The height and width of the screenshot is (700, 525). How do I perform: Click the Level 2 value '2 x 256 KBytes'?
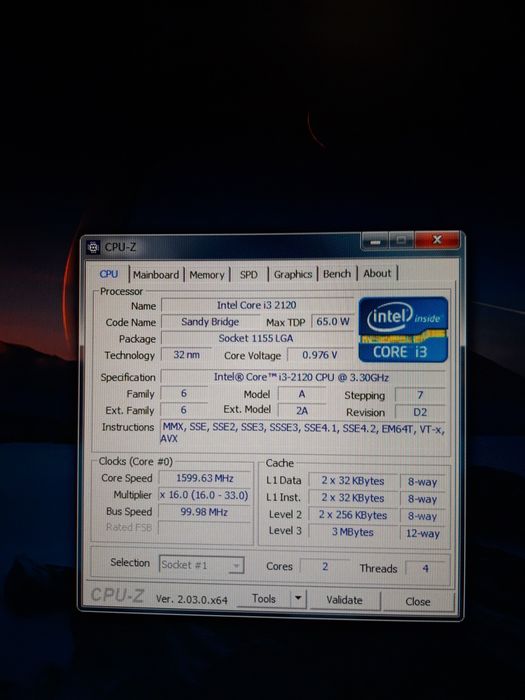pos(353,515)
